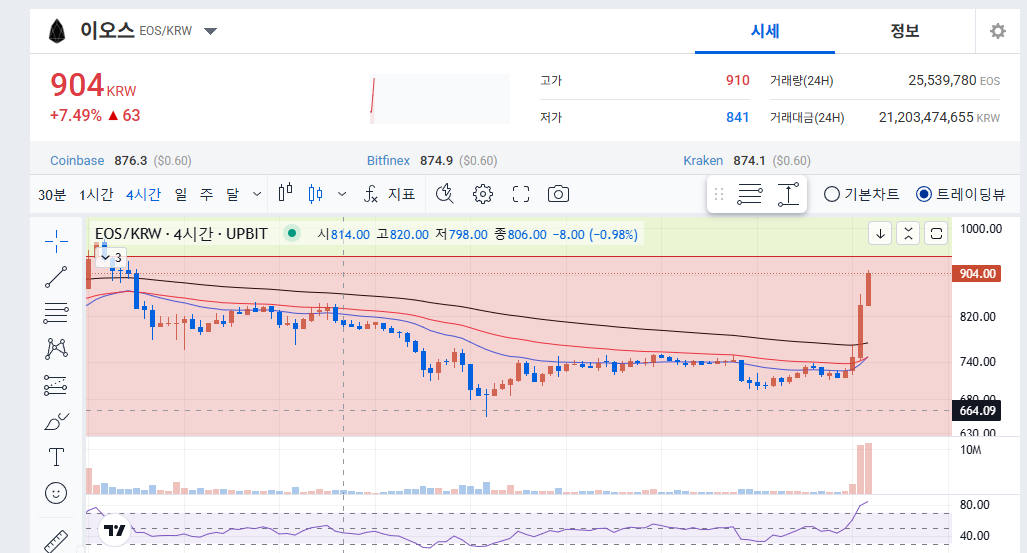This screenshot has width=1027, height=553.
Task: Move pane down with arrow button
Action: point(880,233)
